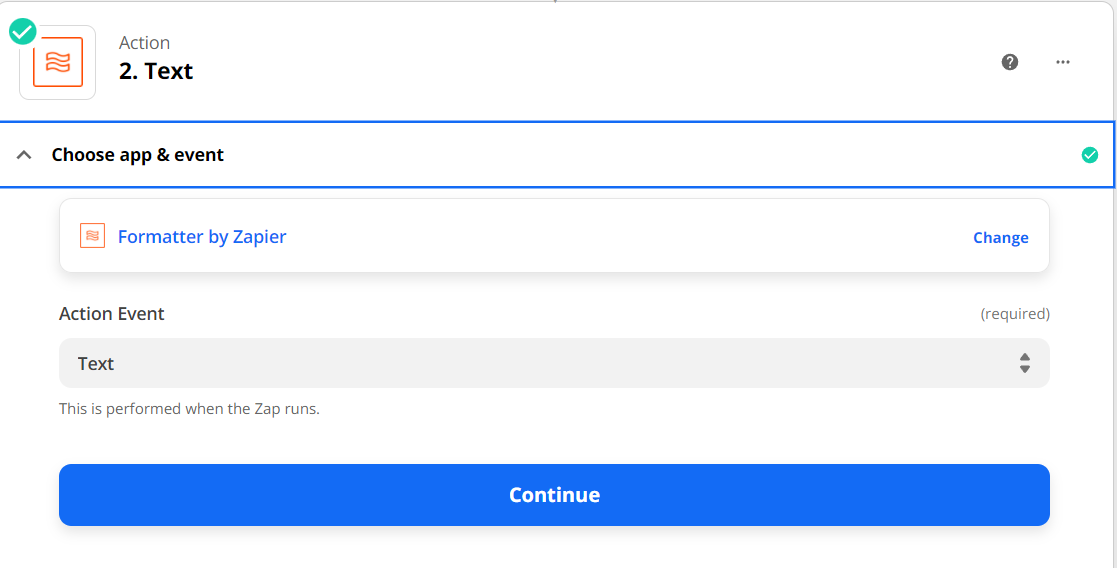Open the three-dot more options menu
This screenshot has width=1117, height=568.
[x=1063, y=62]
